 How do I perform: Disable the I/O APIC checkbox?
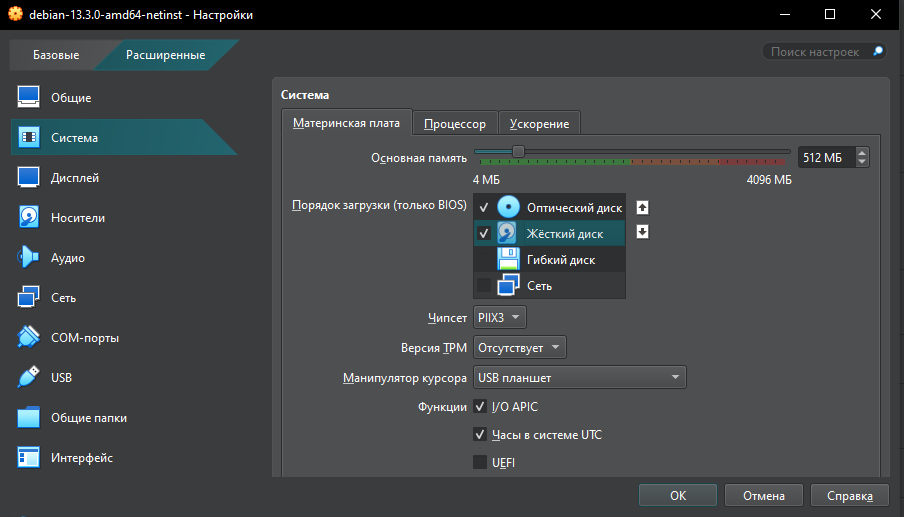[x=480, y=407]
